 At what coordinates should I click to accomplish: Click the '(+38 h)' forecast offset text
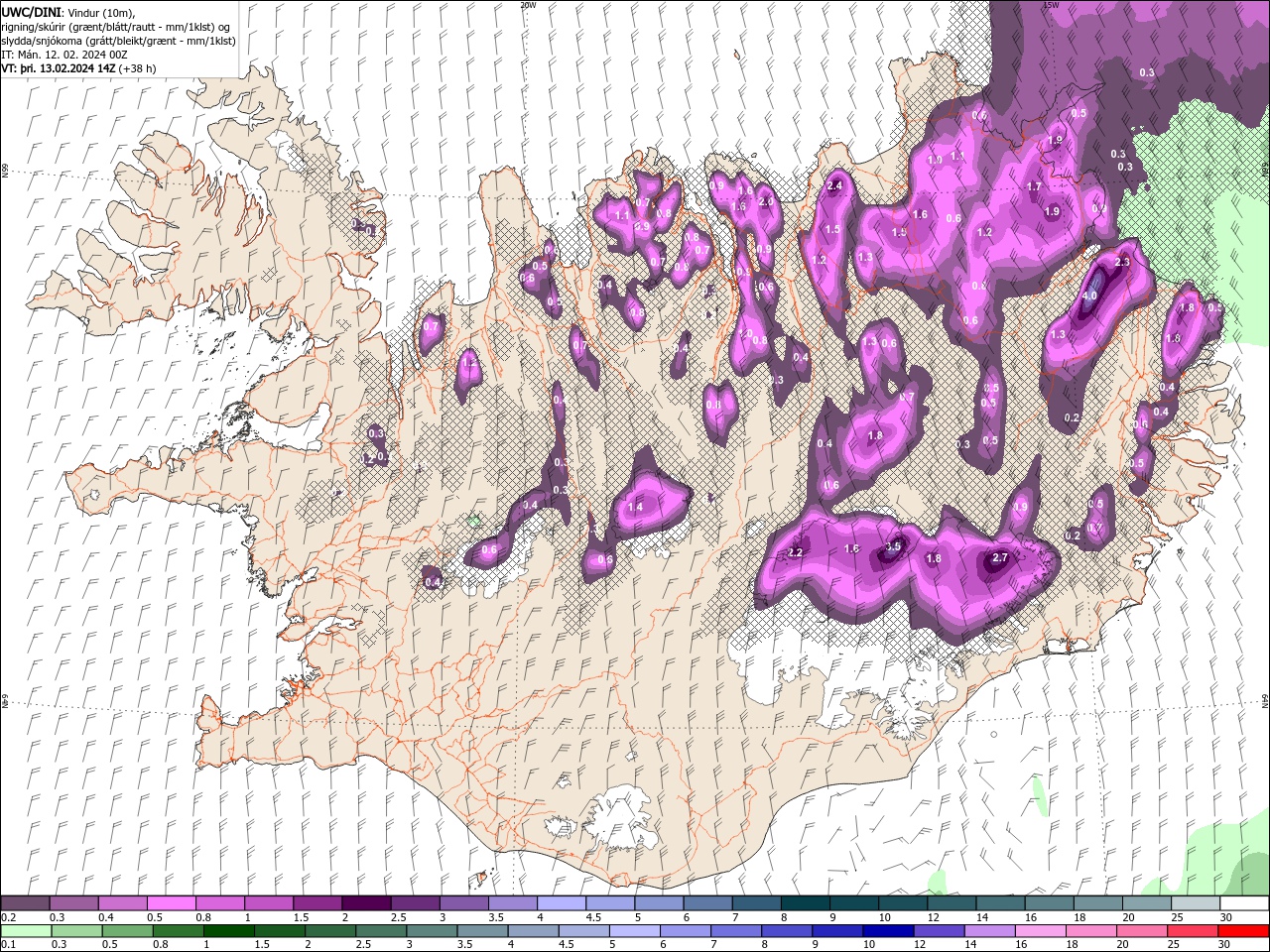pos(138,68)
